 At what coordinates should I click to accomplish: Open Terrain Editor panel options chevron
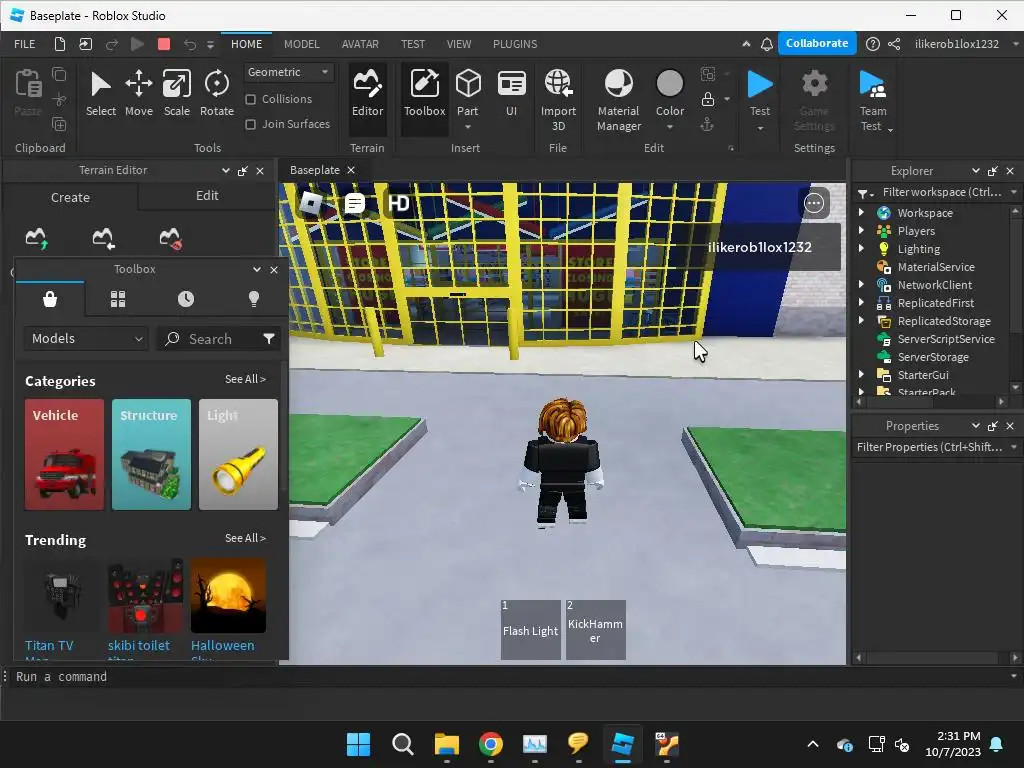[225, 170]
